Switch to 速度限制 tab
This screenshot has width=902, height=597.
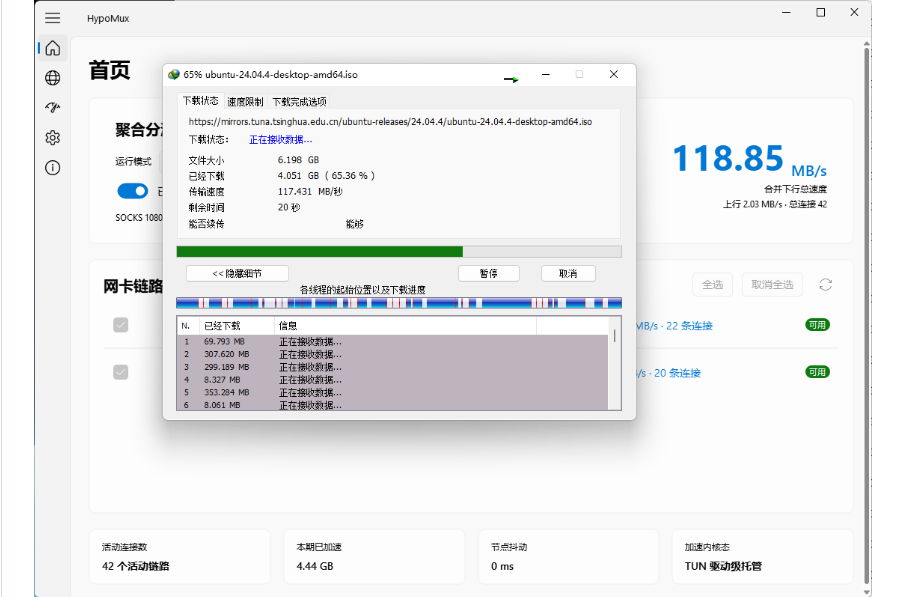[245, 102]
